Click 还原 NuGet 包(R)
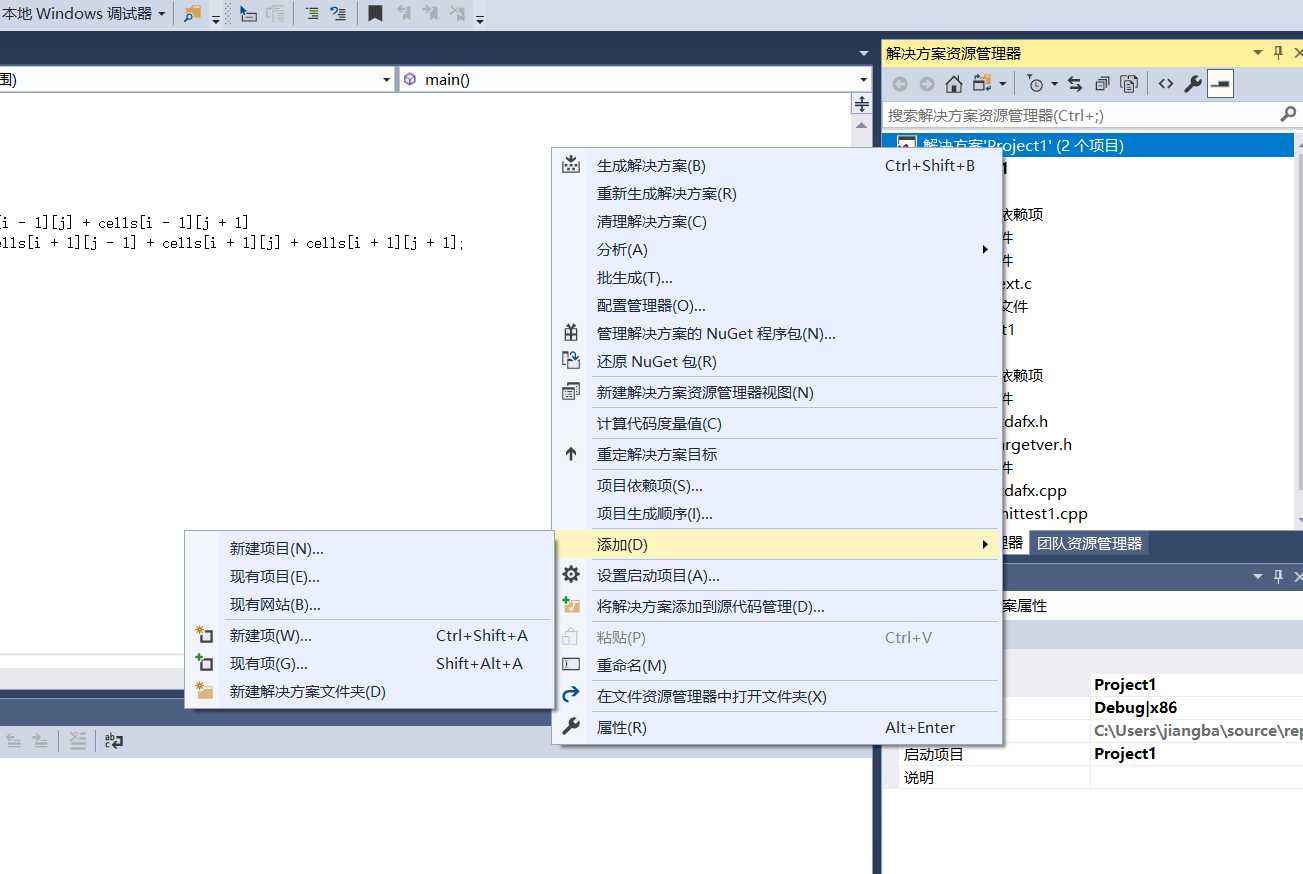The width and height of the screenshot is (1303, 874). pos(778,362)
